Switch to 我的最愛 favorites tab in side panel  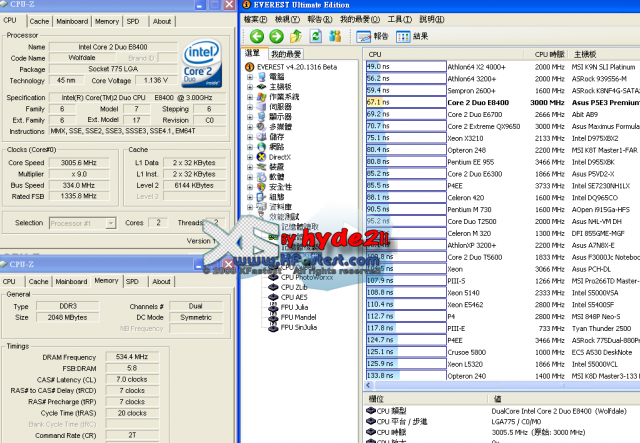(286, 54)
